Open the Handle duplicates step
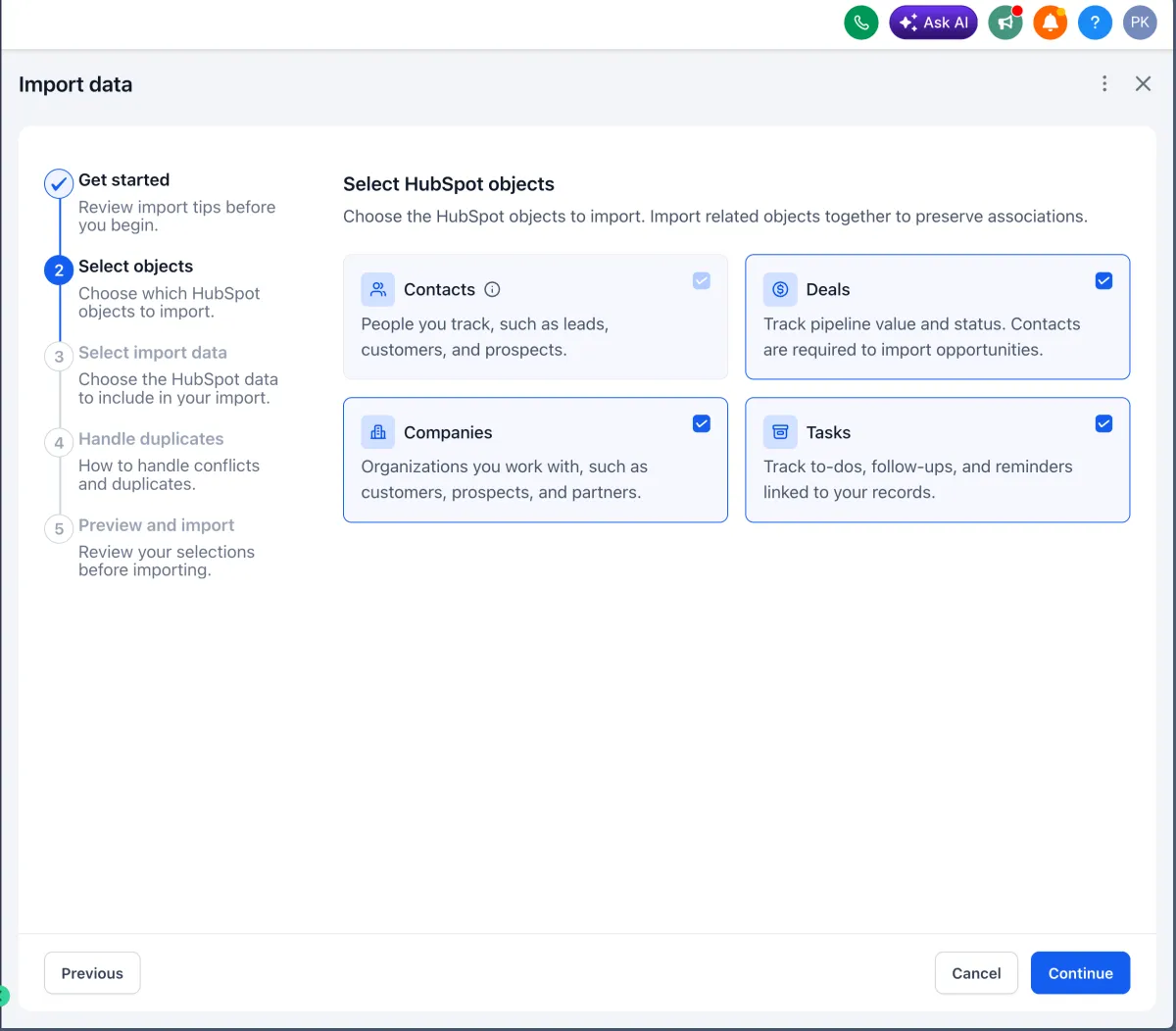 tap(151, 439)
